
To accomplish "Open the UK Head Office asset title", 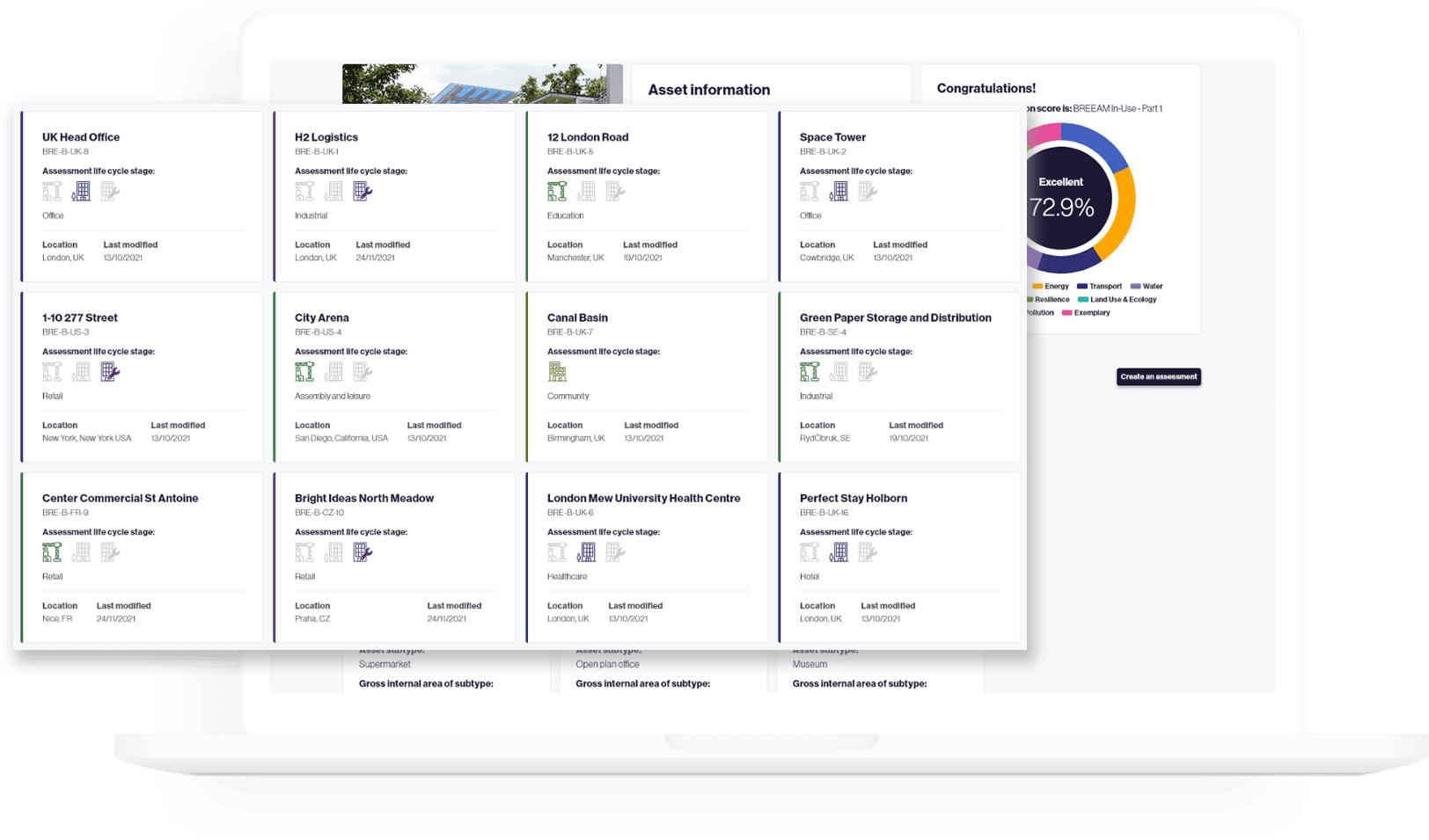I will coord(81,137).
